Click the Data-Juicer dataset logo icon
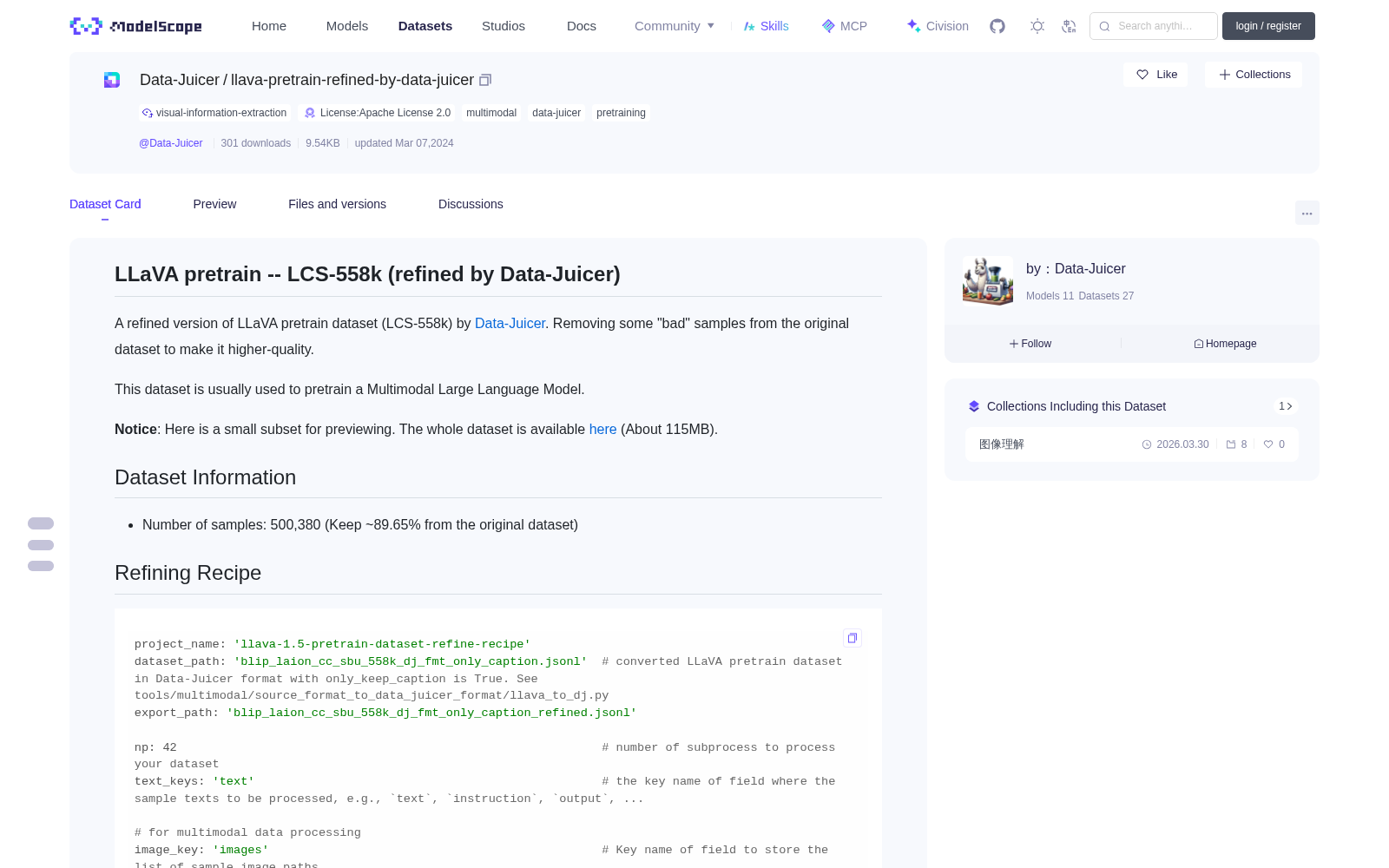 click(x=112, y=80)
